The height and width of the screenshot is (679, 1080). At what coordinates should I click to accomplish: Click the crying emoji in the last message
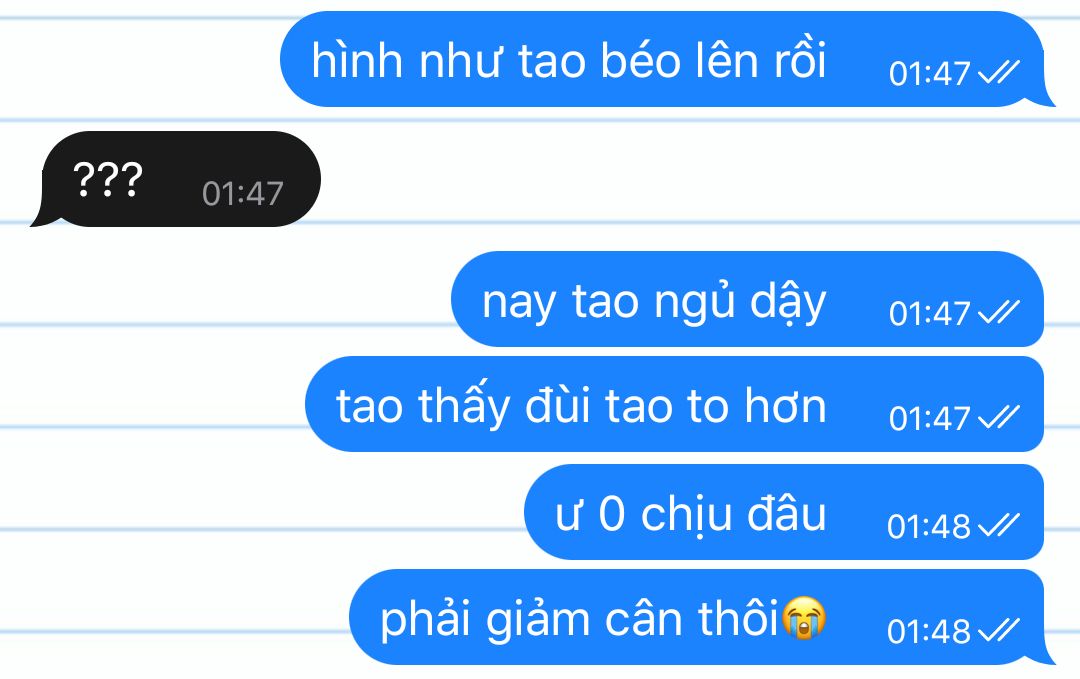tap(804, 618)
